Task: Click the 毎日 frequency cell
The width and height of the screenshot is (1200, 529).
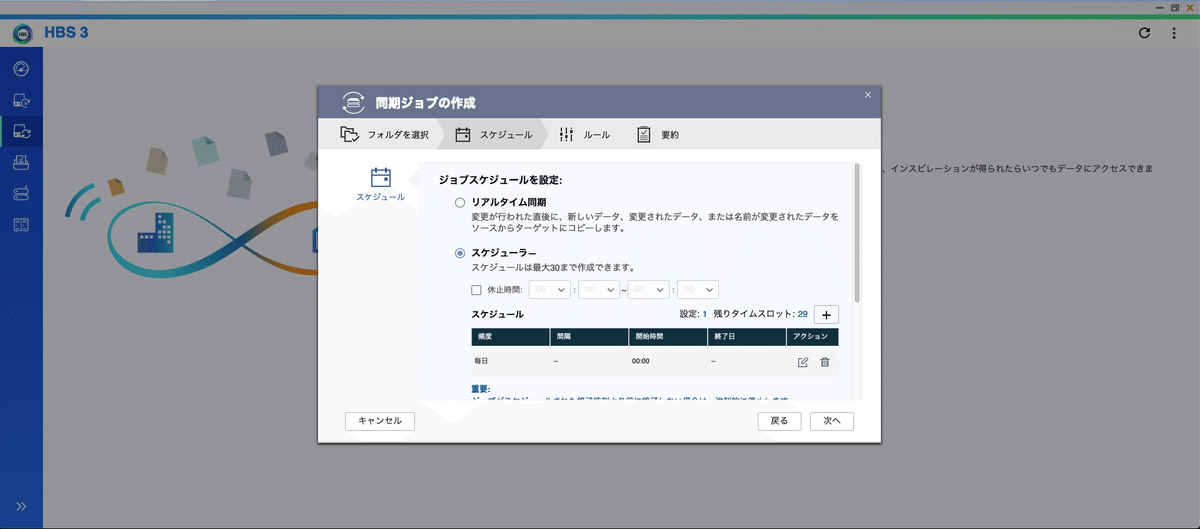Action: (x=482, y=362)
